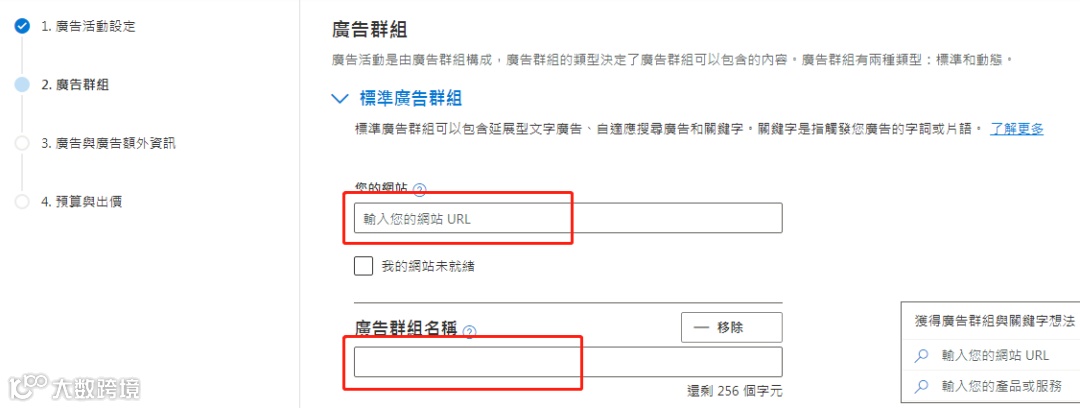
Task: Enable 我的網站未就緒 checkbox
Action: tap(364, 267)
